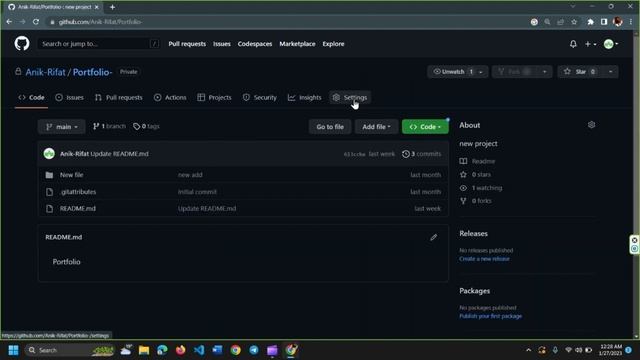Image resolution: width=640 pixels, height=360 pixels.
Task: Open Windows Start menu
Action: 13,350
